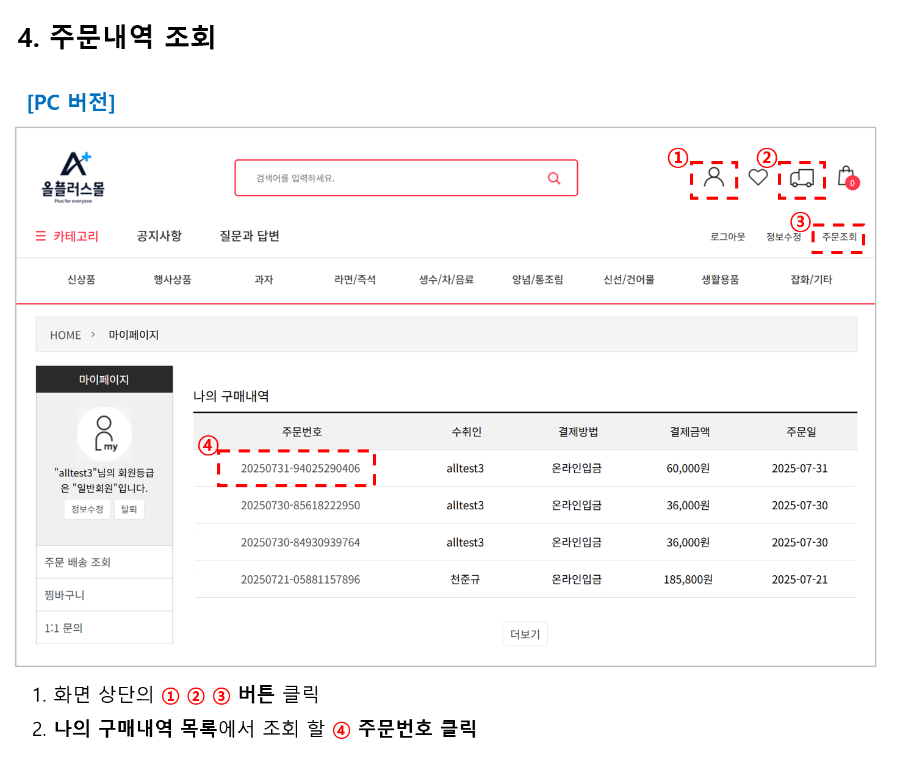The width and height of the screenshot is (900, 759).
Task: Open 1:1 문의 sidebar item
Action: [x=104, y=628]
